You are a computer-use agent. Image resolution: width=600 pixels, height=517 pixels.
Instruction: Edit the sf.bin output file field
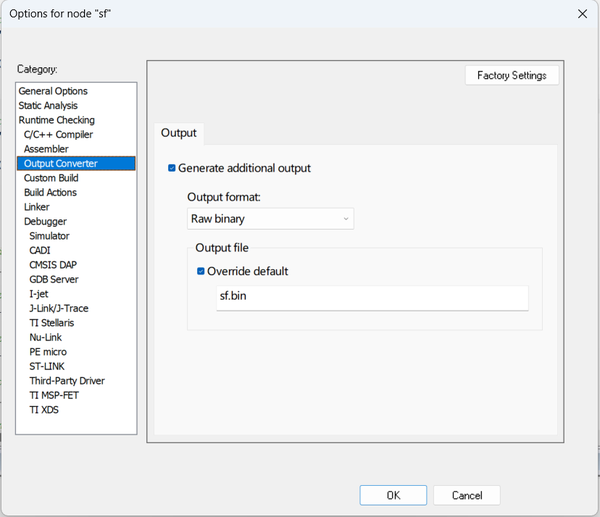[x=371, y=298]
